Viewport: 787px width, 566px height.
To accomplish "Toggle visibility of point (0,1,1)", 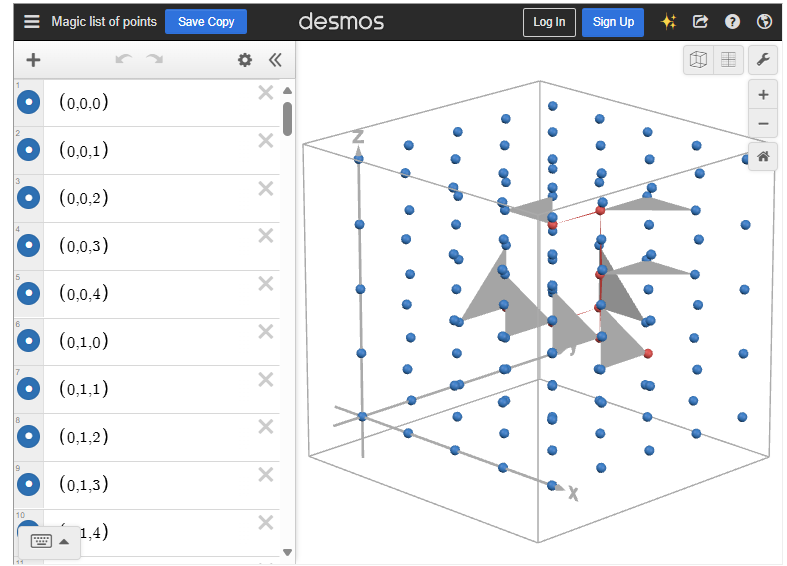I will coord(29,388).
